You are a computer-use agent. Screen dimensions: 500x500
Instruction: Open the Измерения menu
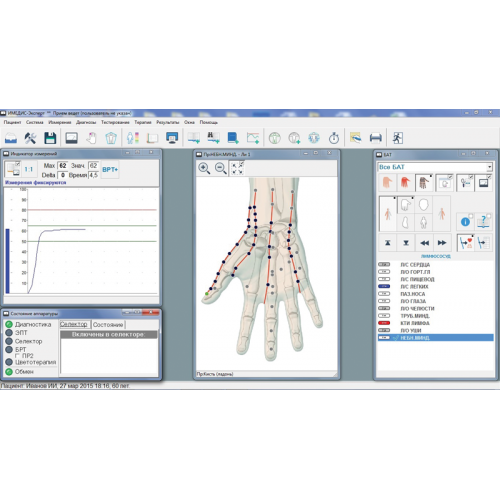(x=60, y=122)
